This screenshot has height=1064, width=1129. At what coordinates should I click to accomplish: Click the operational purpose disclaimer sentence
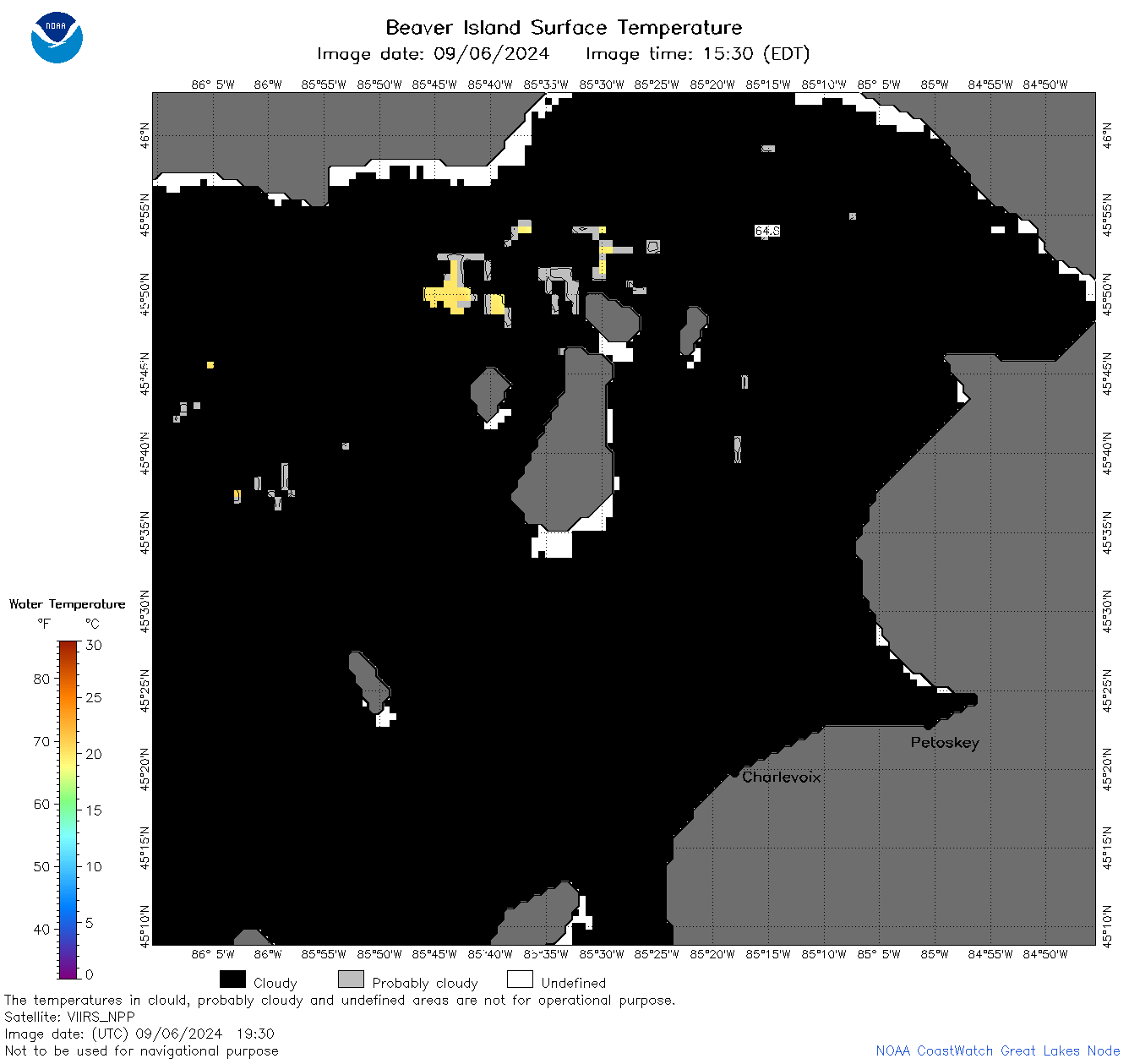pyautogui.click(x=340, y=1001)
